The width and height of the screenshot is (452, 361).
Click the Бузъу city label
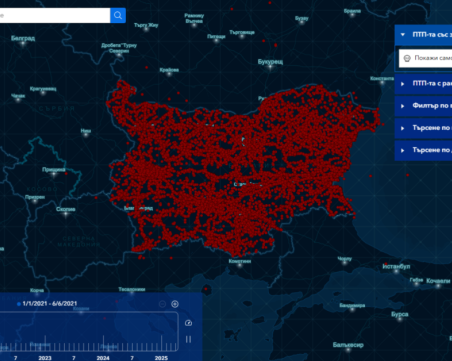(x=302, y=18)
